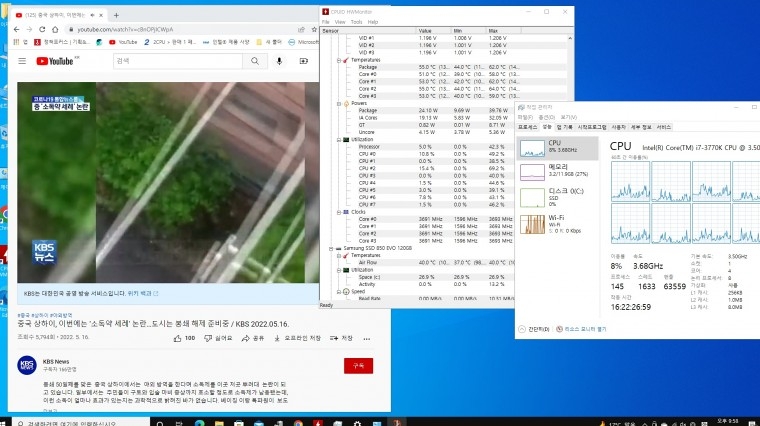This screenshot has height=426, width=760.
Task: Activate YouTube voice search microphone
Action: pos(279,61)
